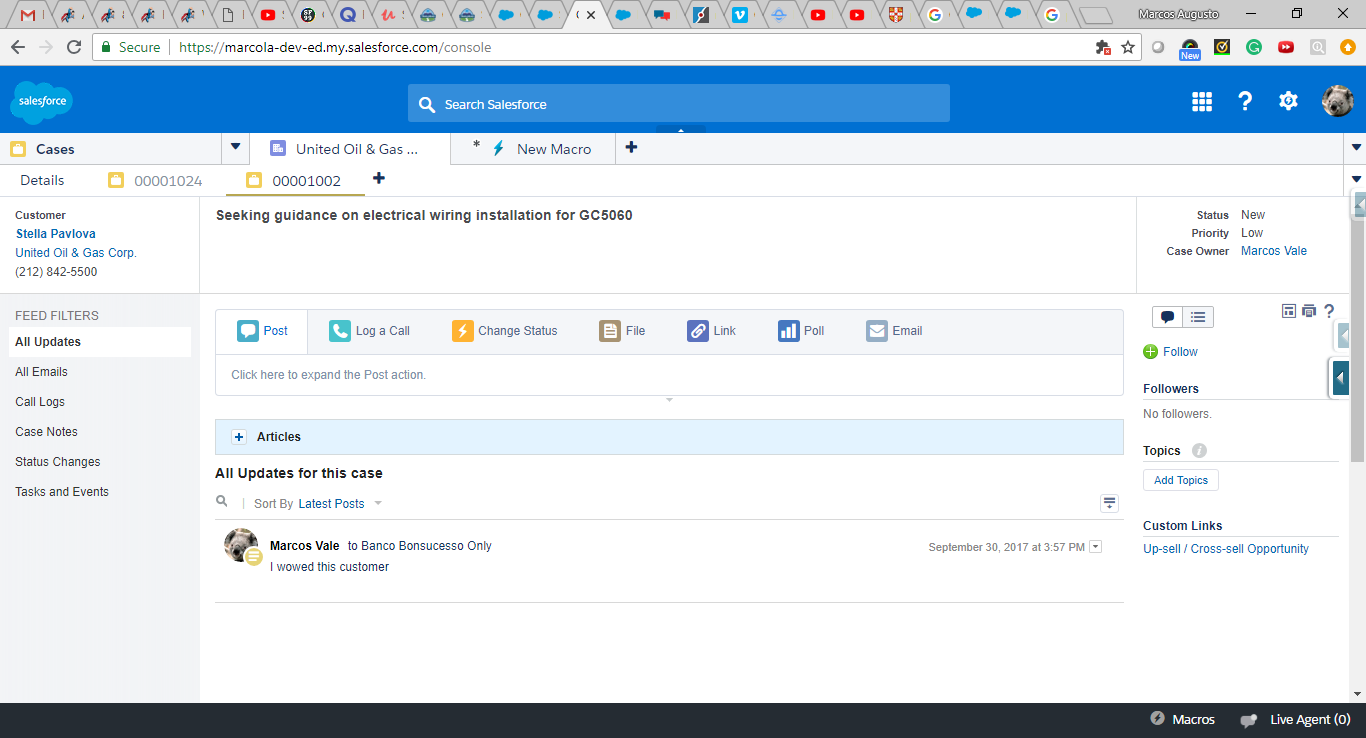Open the Salesforce App Launcher grid
The height and width of the screenshot is (738, 1366).
[x=1201, y=101]
